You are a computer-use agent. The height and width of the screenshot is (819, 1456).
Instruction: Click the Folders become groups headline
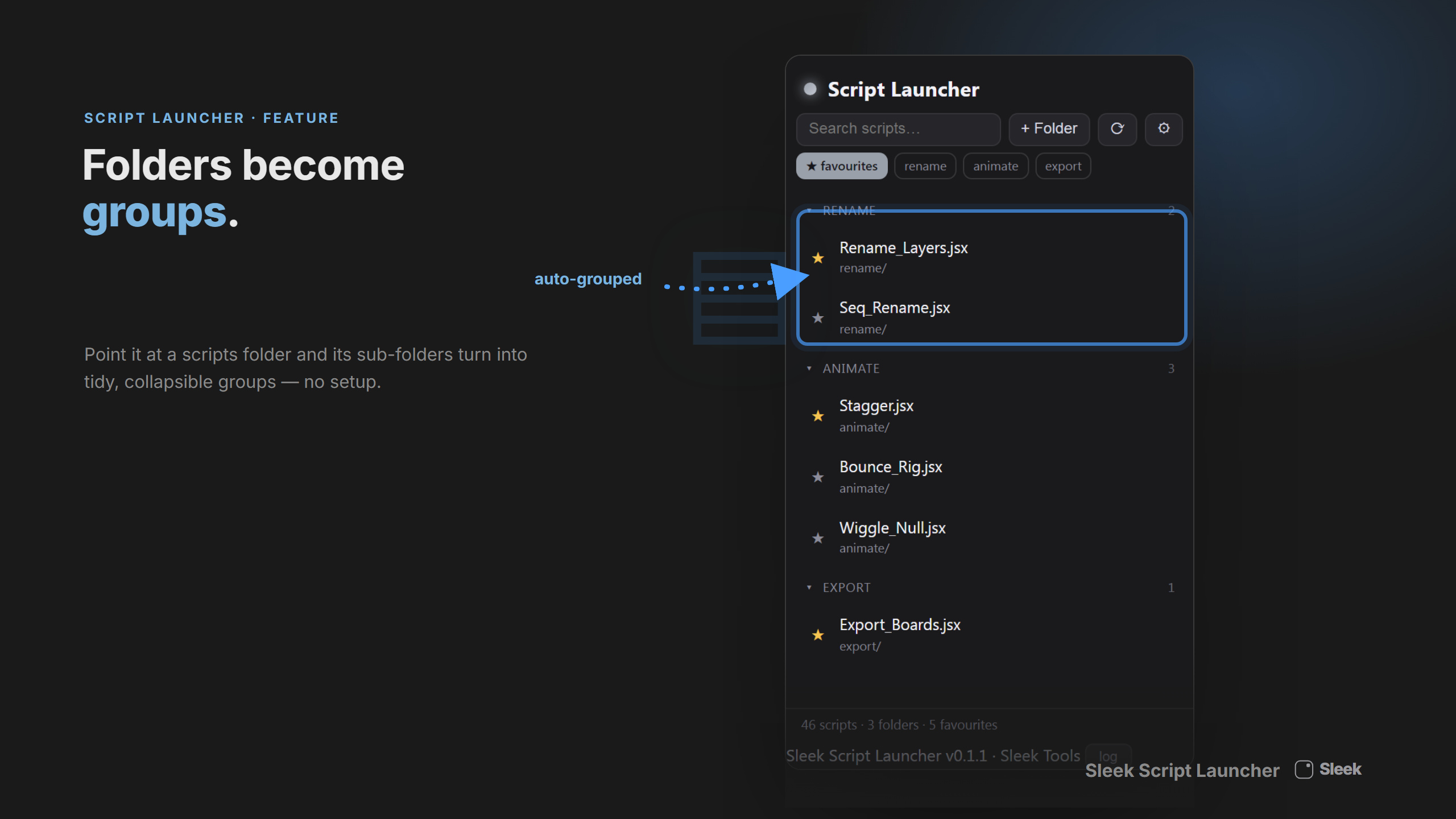243,188
